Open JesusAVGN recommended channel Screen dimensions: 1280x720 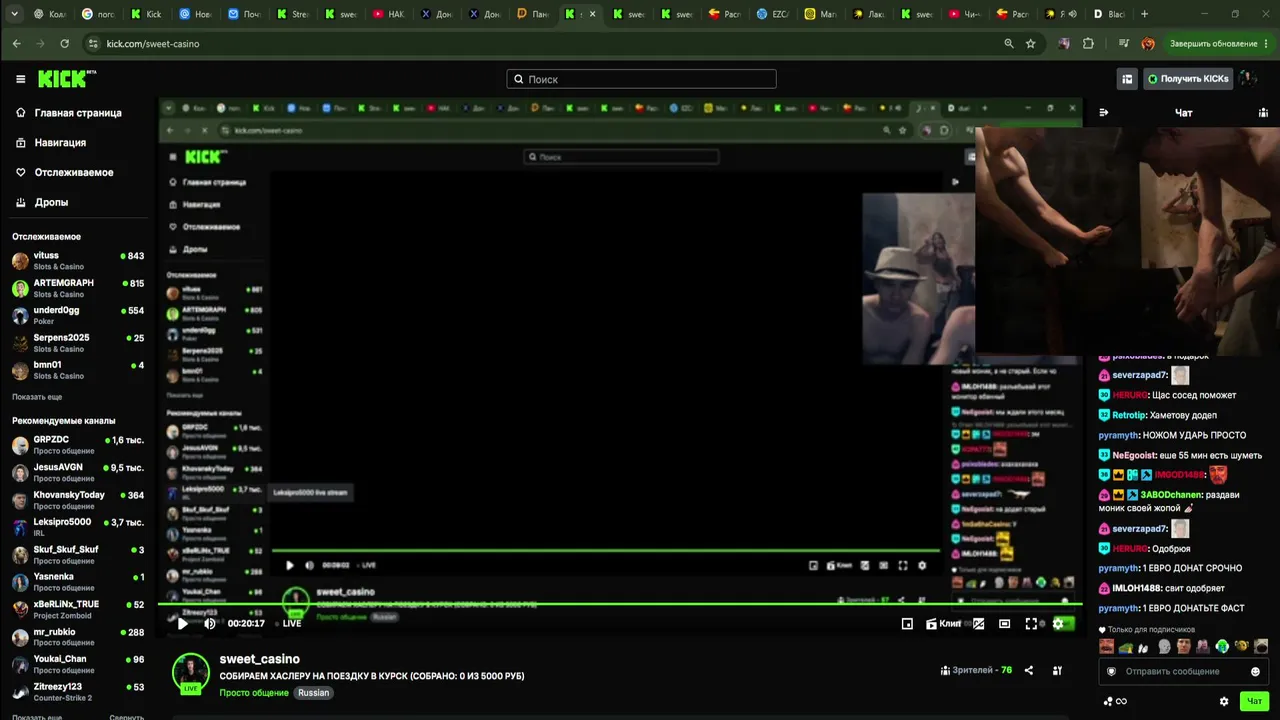coord(78,472)
